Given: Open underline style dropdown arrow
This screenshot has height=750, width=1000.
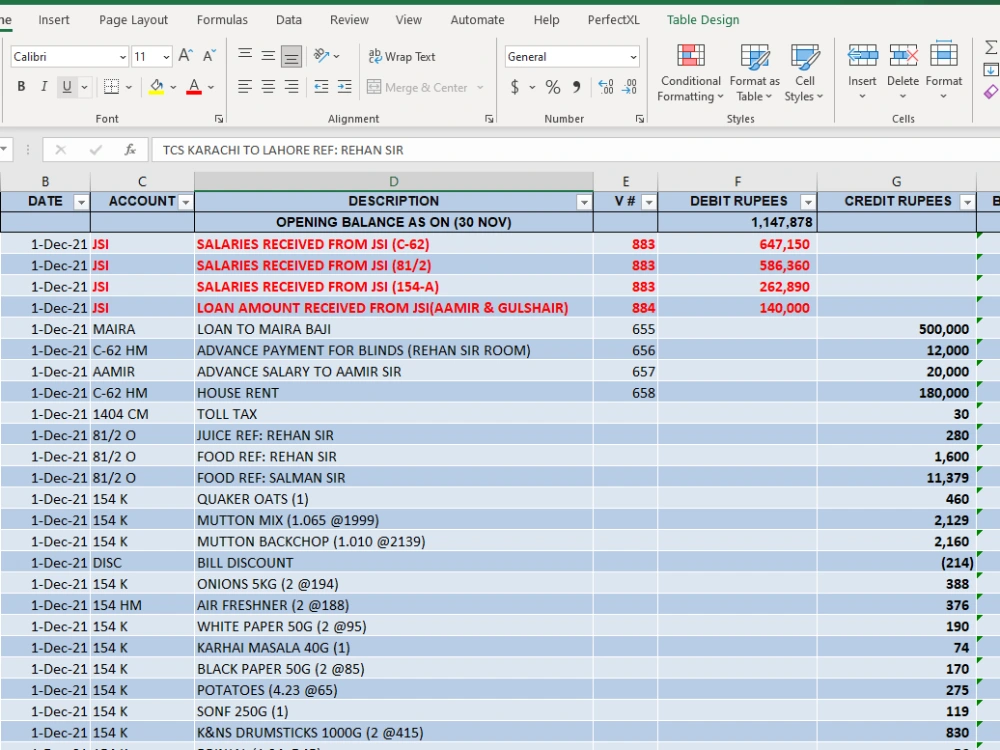Looking at the screenshot, I should point(84,87).
